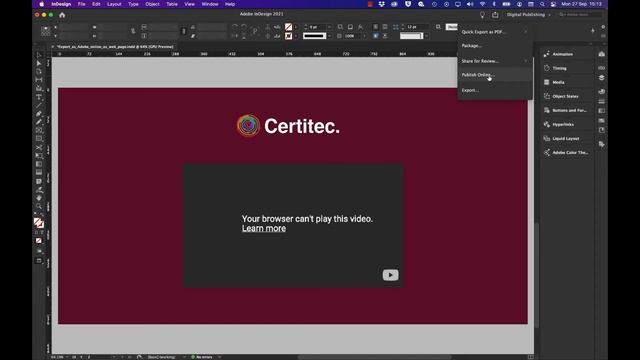Select the Gap tool
640x360 pixels.
click(39, 80)
